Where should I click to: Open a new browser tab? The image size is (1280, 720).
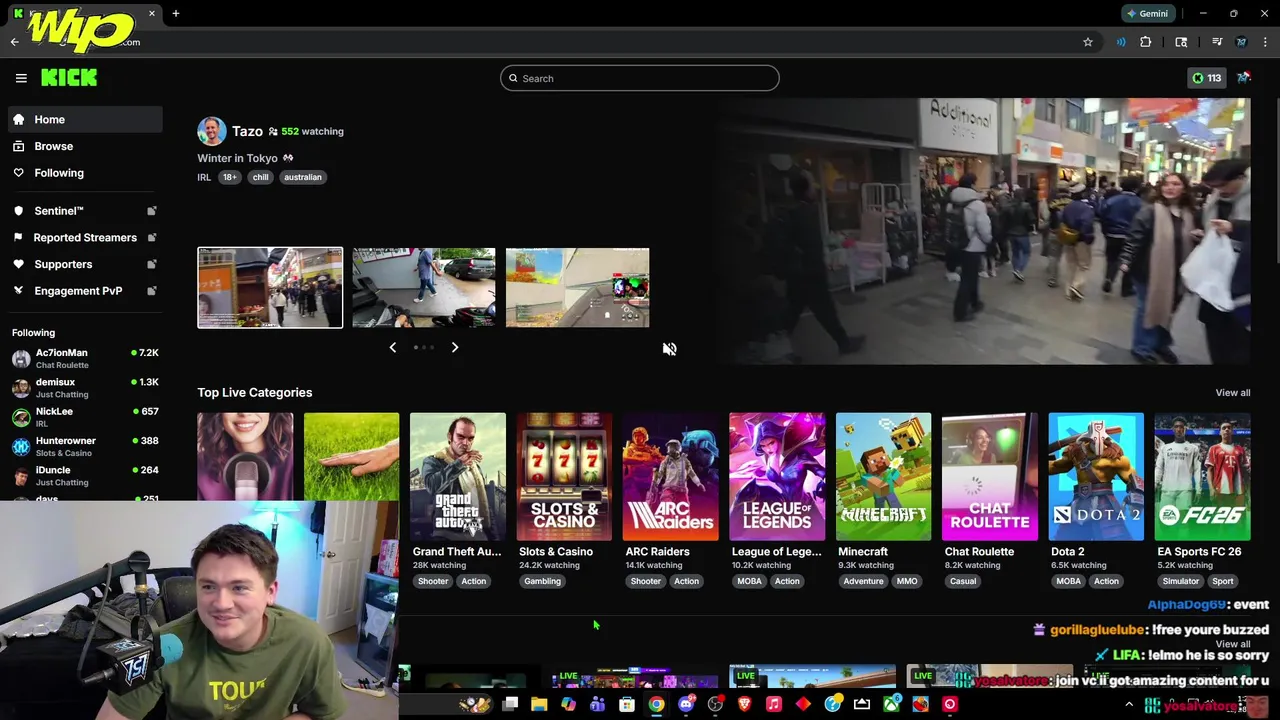tap(176, 14)
